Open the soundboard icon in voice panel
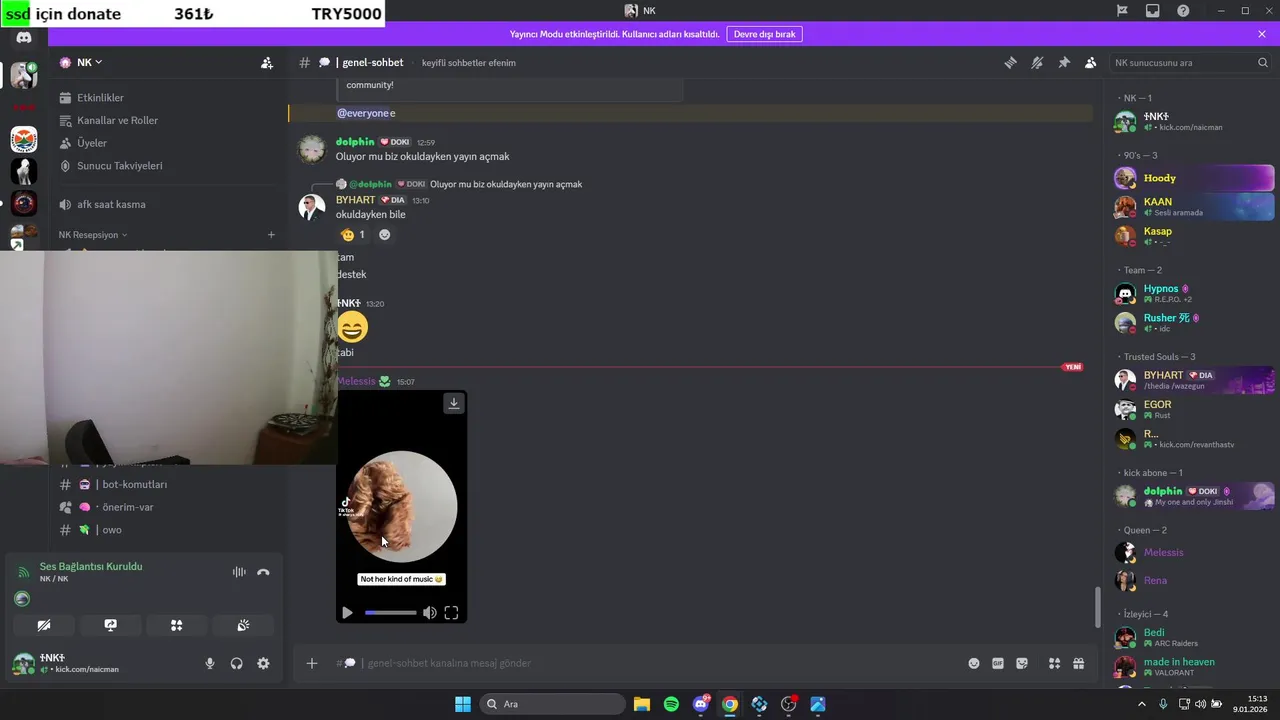Image resolution: width=1280 pixels, height=720 pixels. tap(243, 625)
